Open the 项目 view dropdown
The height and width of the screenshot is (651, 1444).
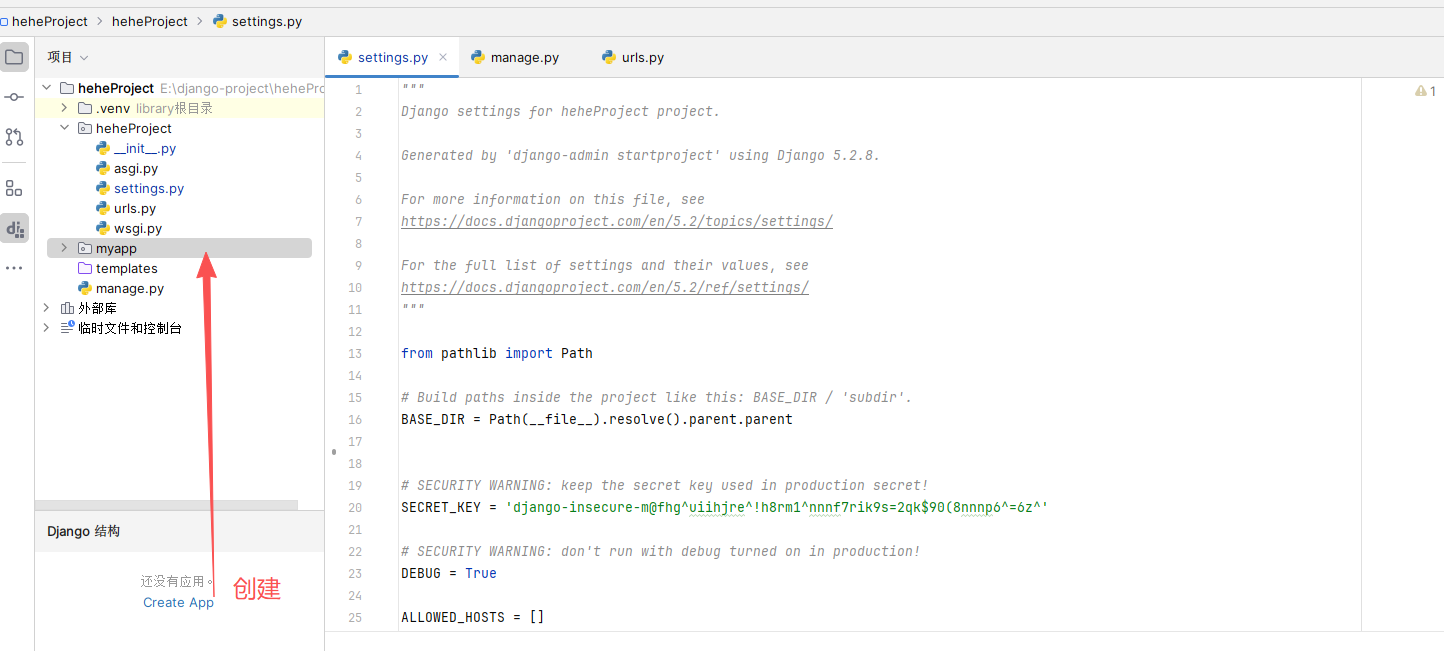coord(68,57)
